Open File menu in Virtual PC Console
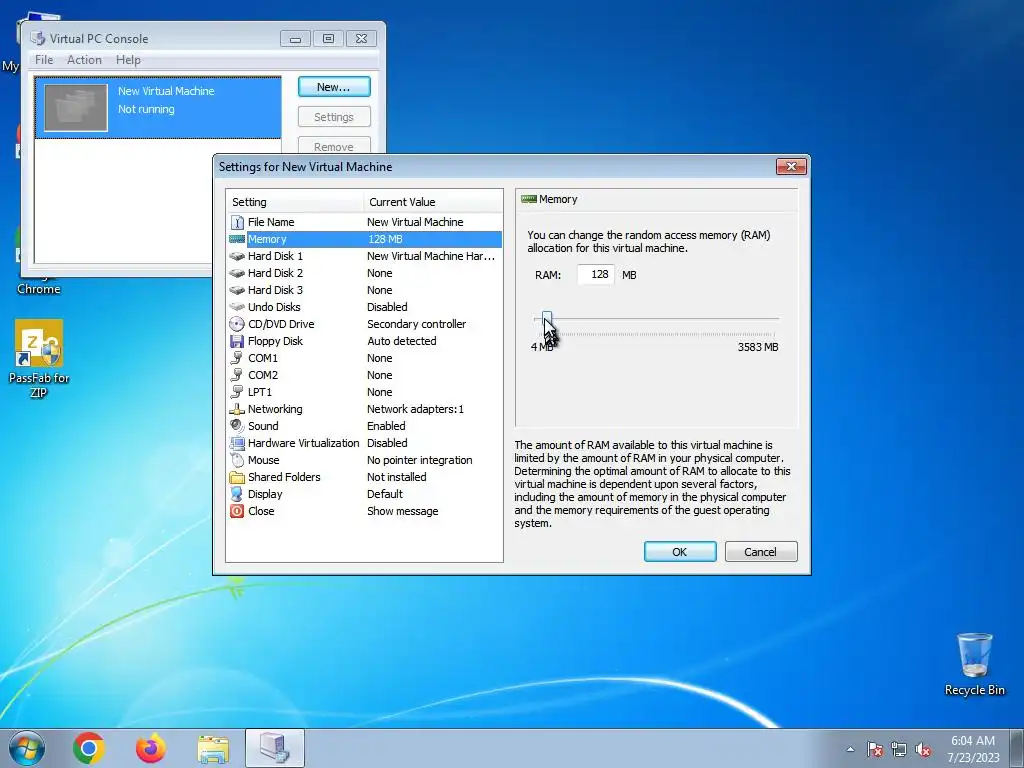1024x768 pixels. pyautogui.click(x=44, y=60)
